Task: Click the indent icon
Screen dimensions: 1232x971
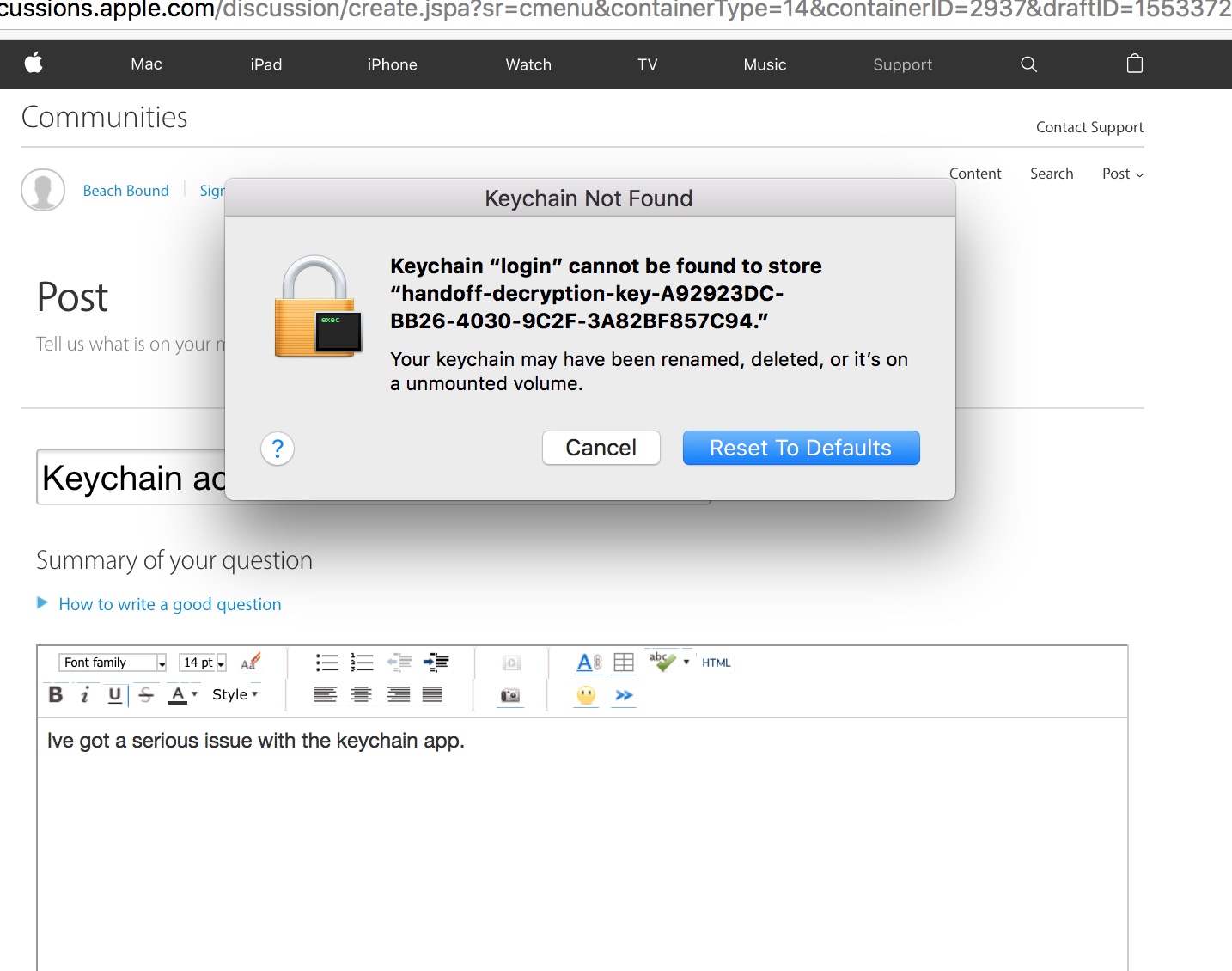Action: pos(436,662)
